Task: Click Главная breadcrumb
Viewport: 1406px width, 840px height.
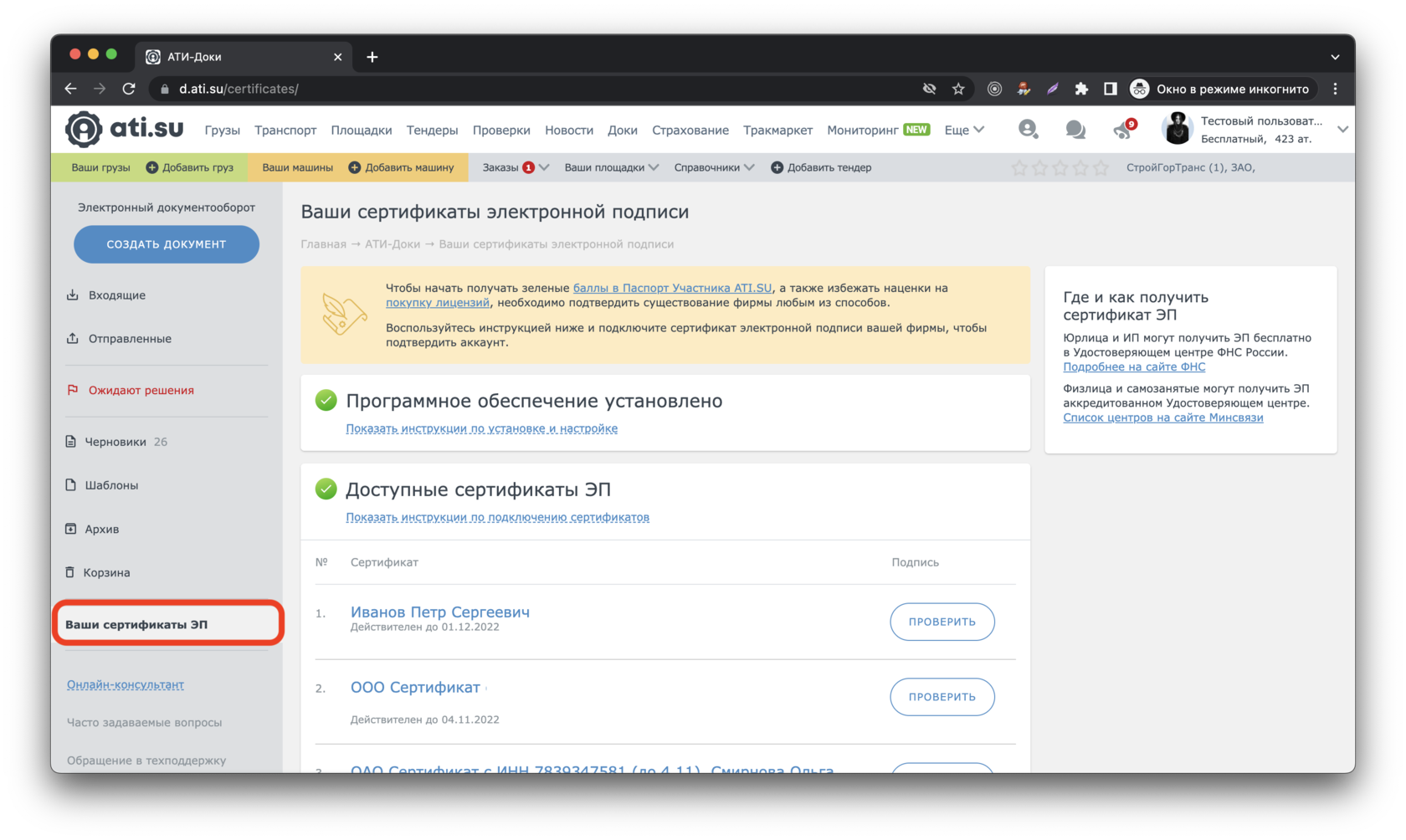Action: click(x=323, y=244)
